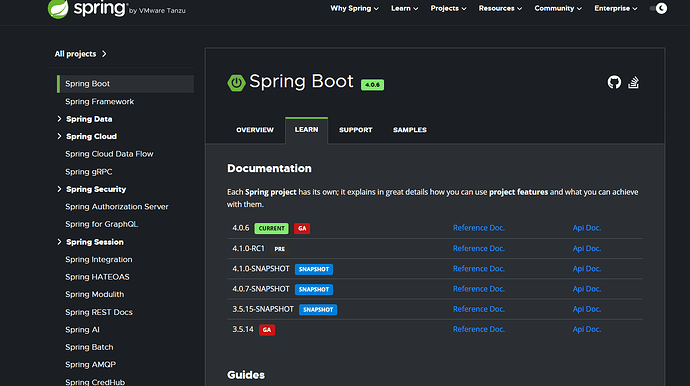690x386 pixels.
Task: Click the Guides heading
Action: 246,375
